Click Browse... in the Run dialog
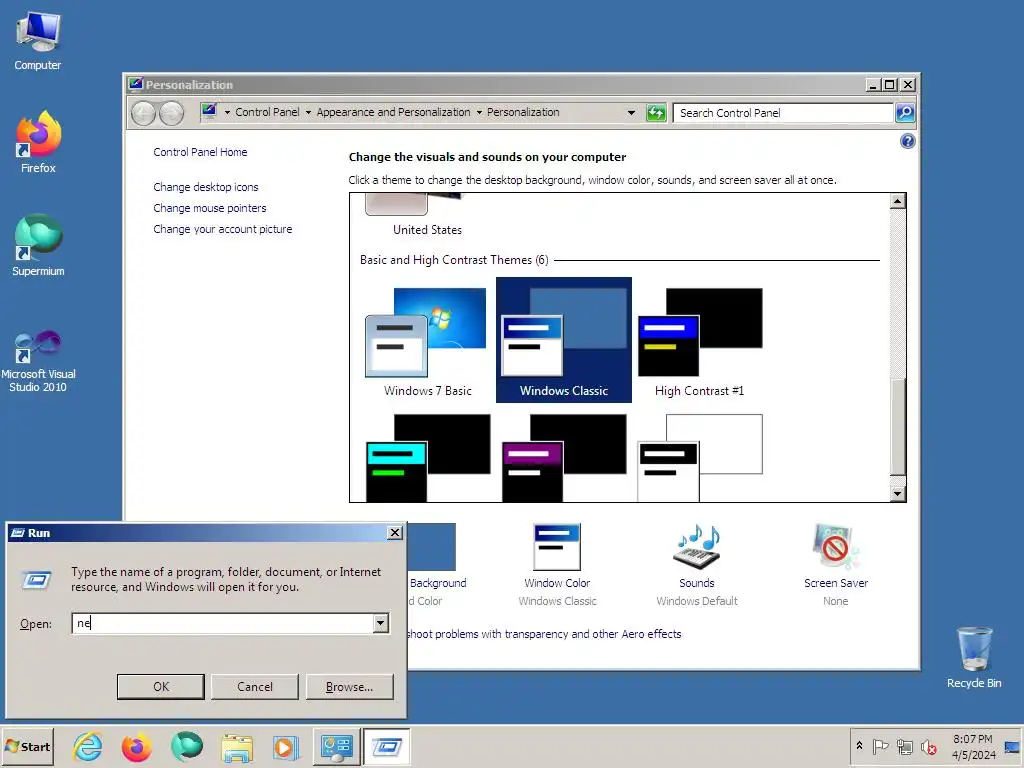Screen dimensions: 1024x768 click(x=349, y=686)
